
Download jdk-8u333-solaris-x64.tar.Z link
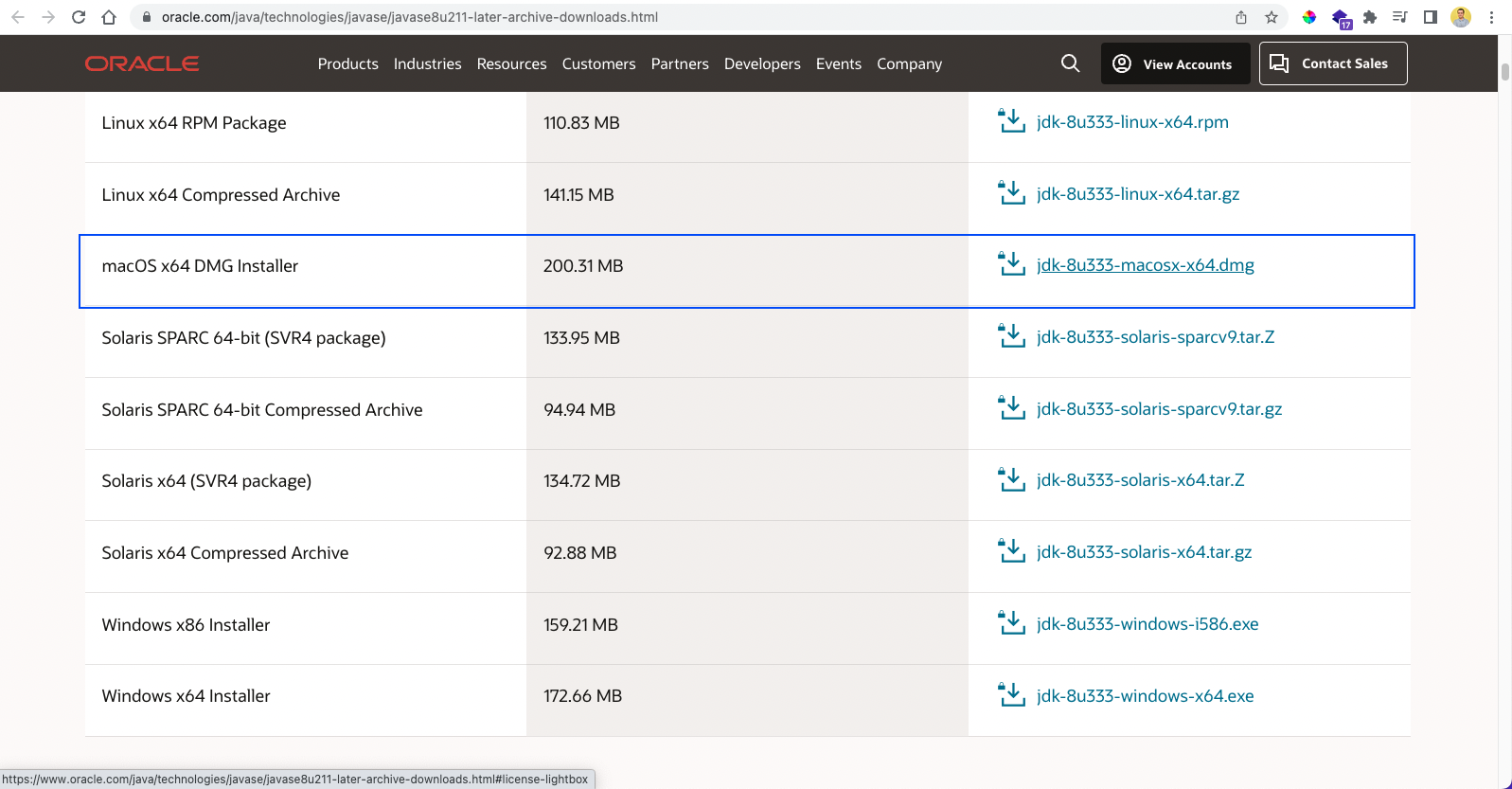point(1140,480)
